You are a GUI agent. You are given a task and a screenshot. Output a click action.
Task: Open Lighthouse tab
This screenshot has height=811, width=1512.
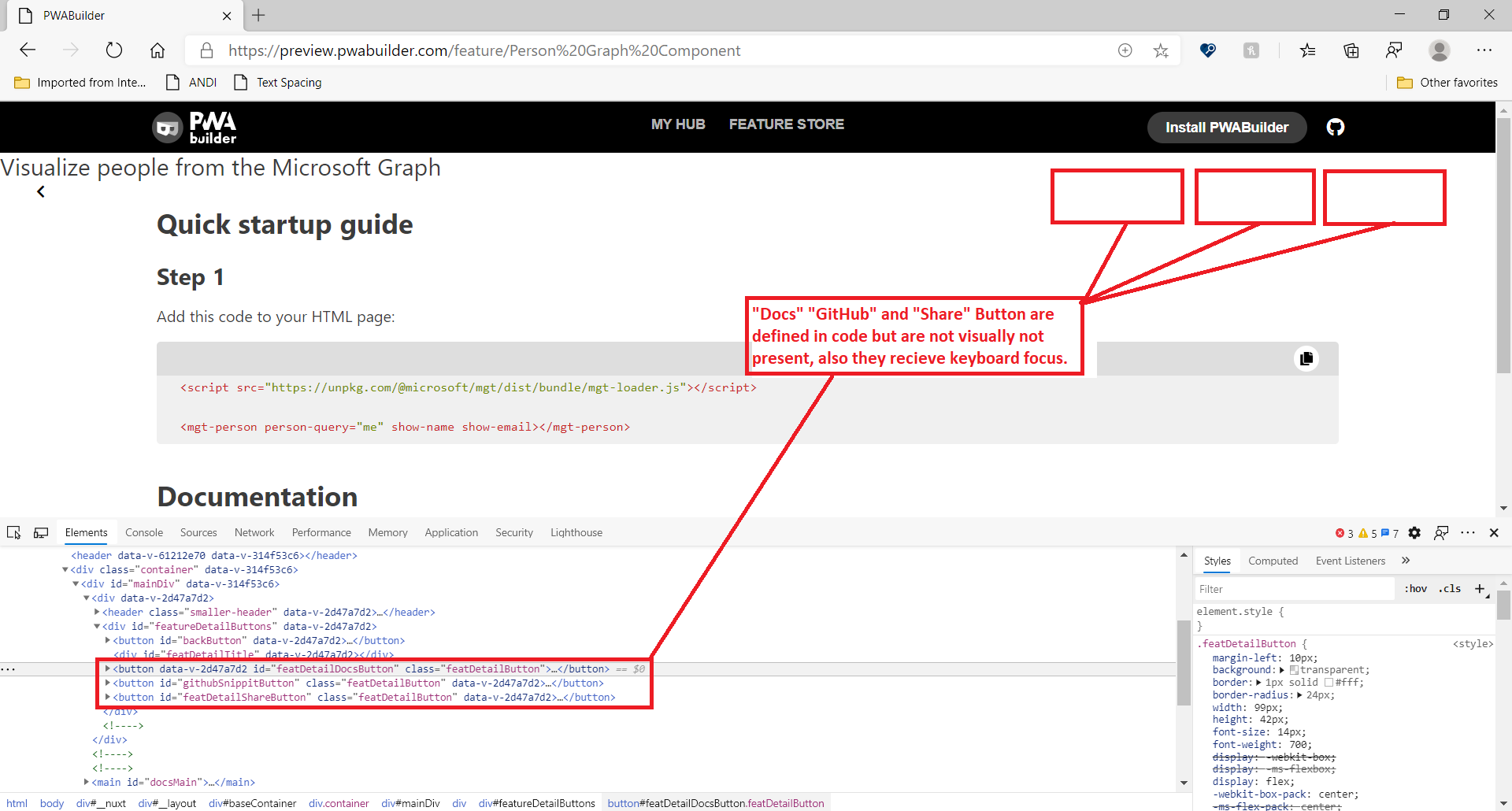pos(576,533)
